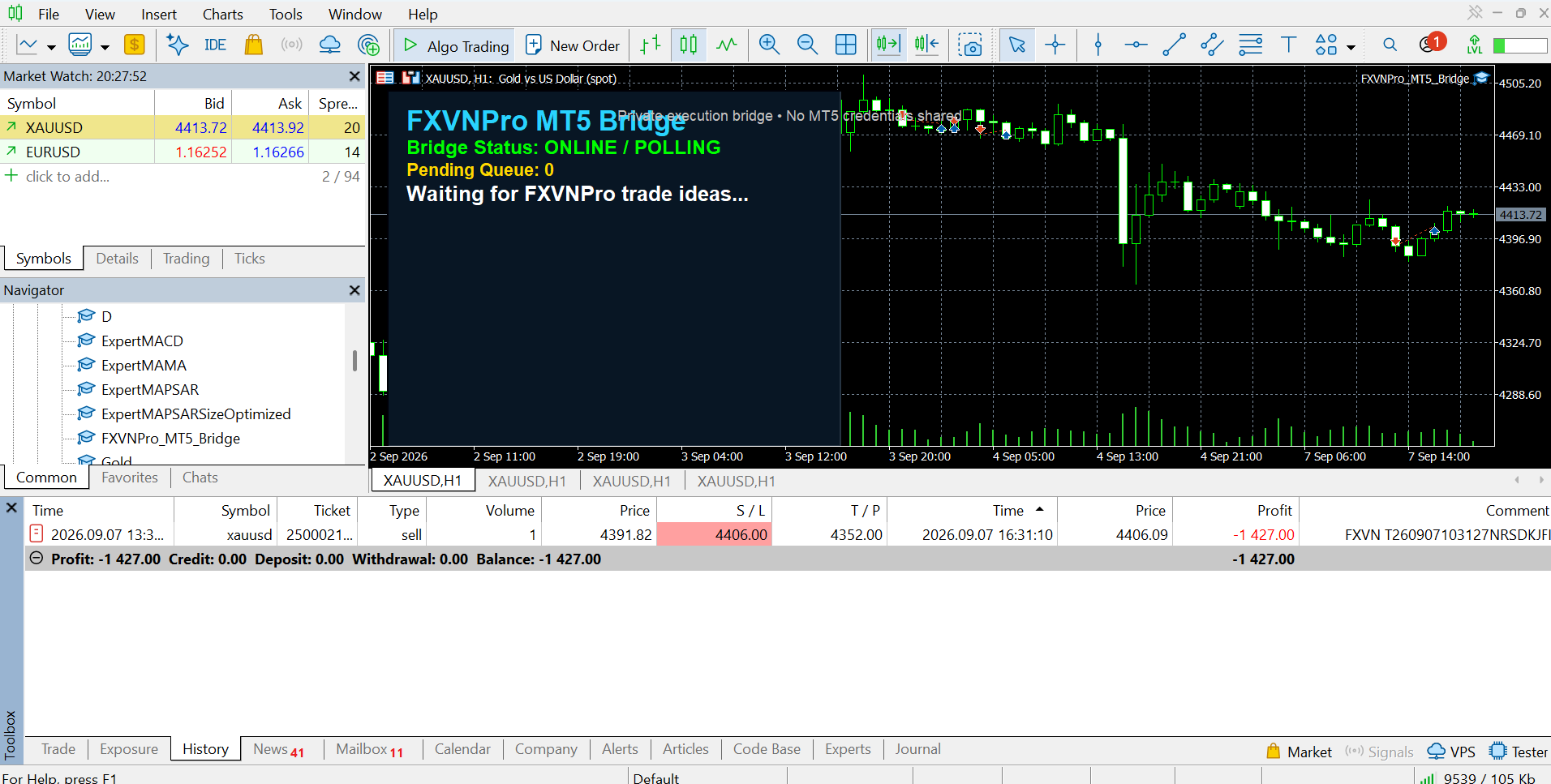Viewport: 1551px width, 784px height.
Task: Open the shapes objects dropdown arrow
Action: (x=1351, y=47)
